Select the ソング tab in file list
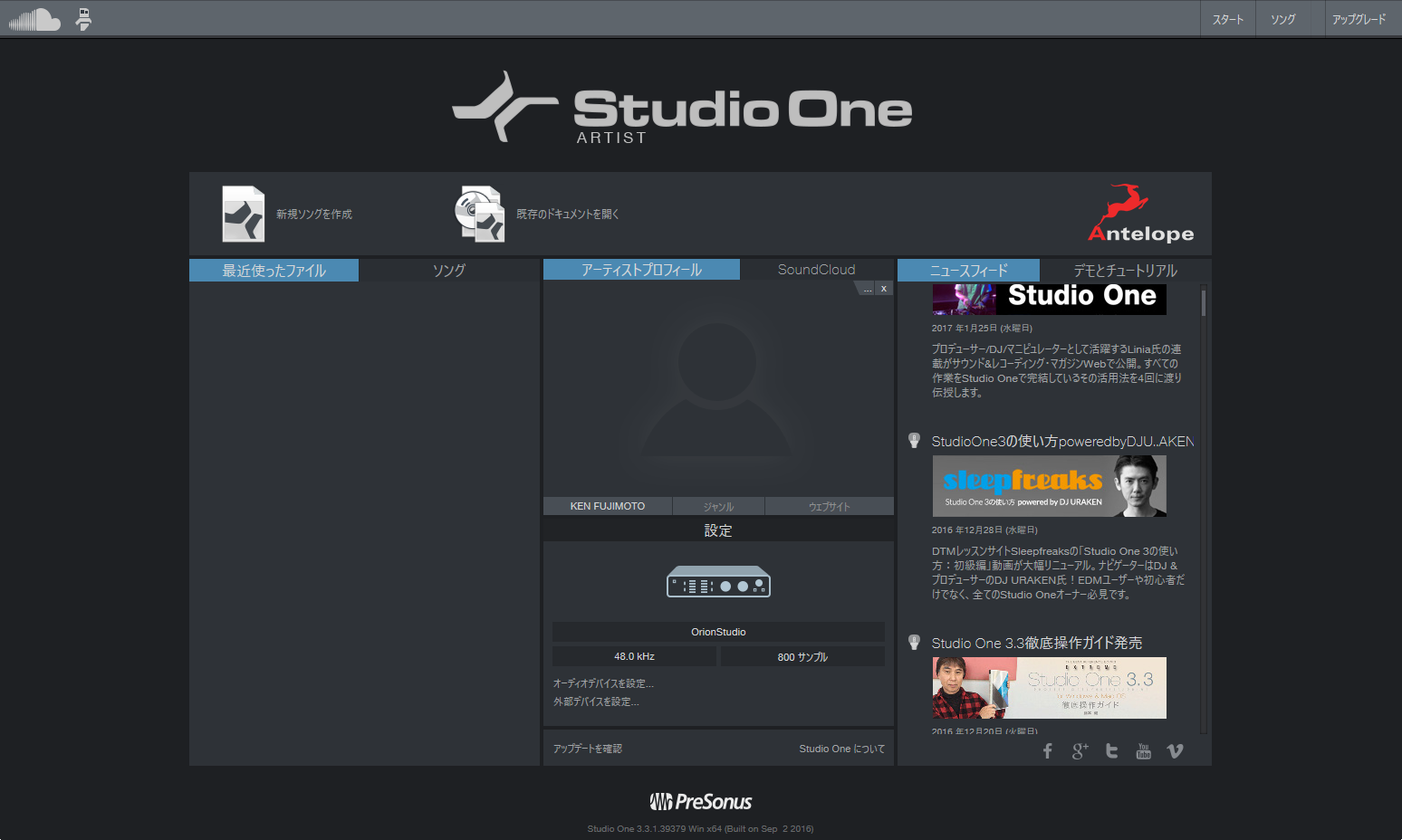Screen dimensions: 1402x840 point(448,270)
